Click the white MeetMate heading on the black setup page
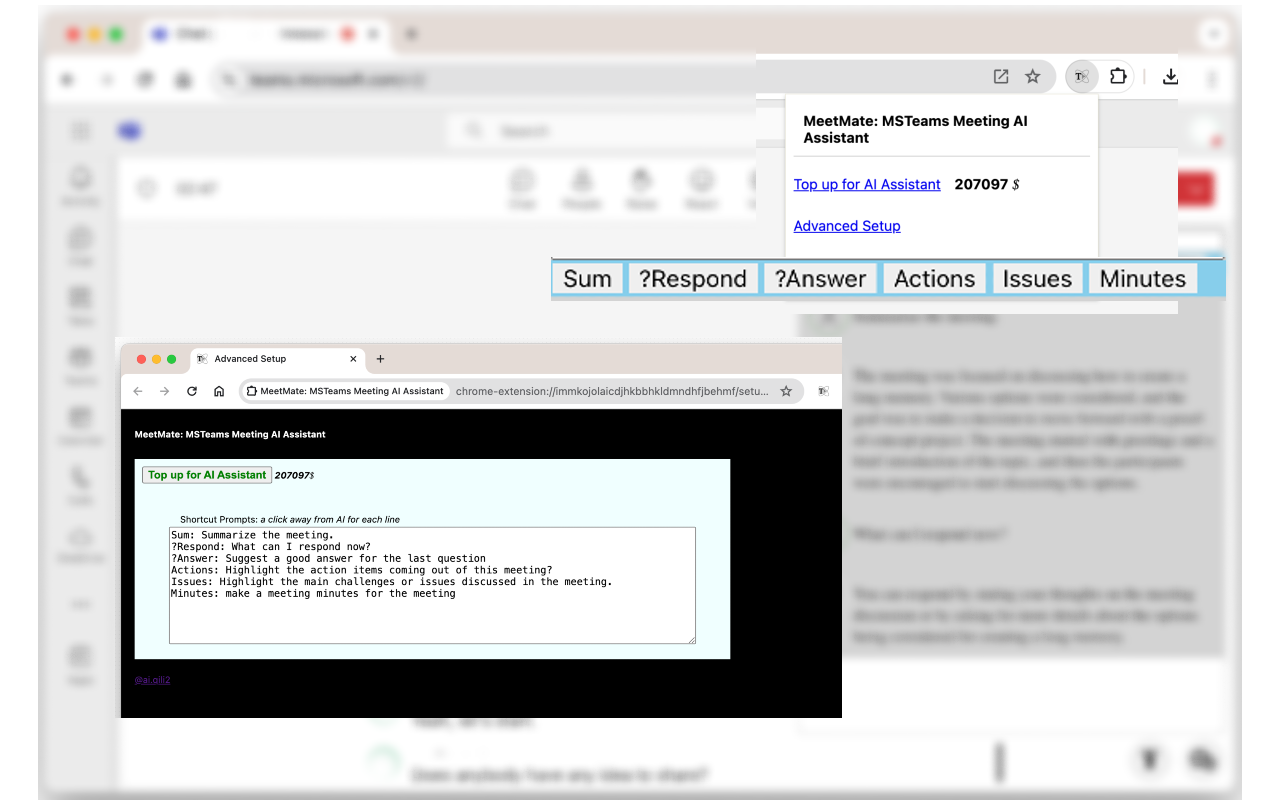The image size is (1280, 800). tap(230, 434)
